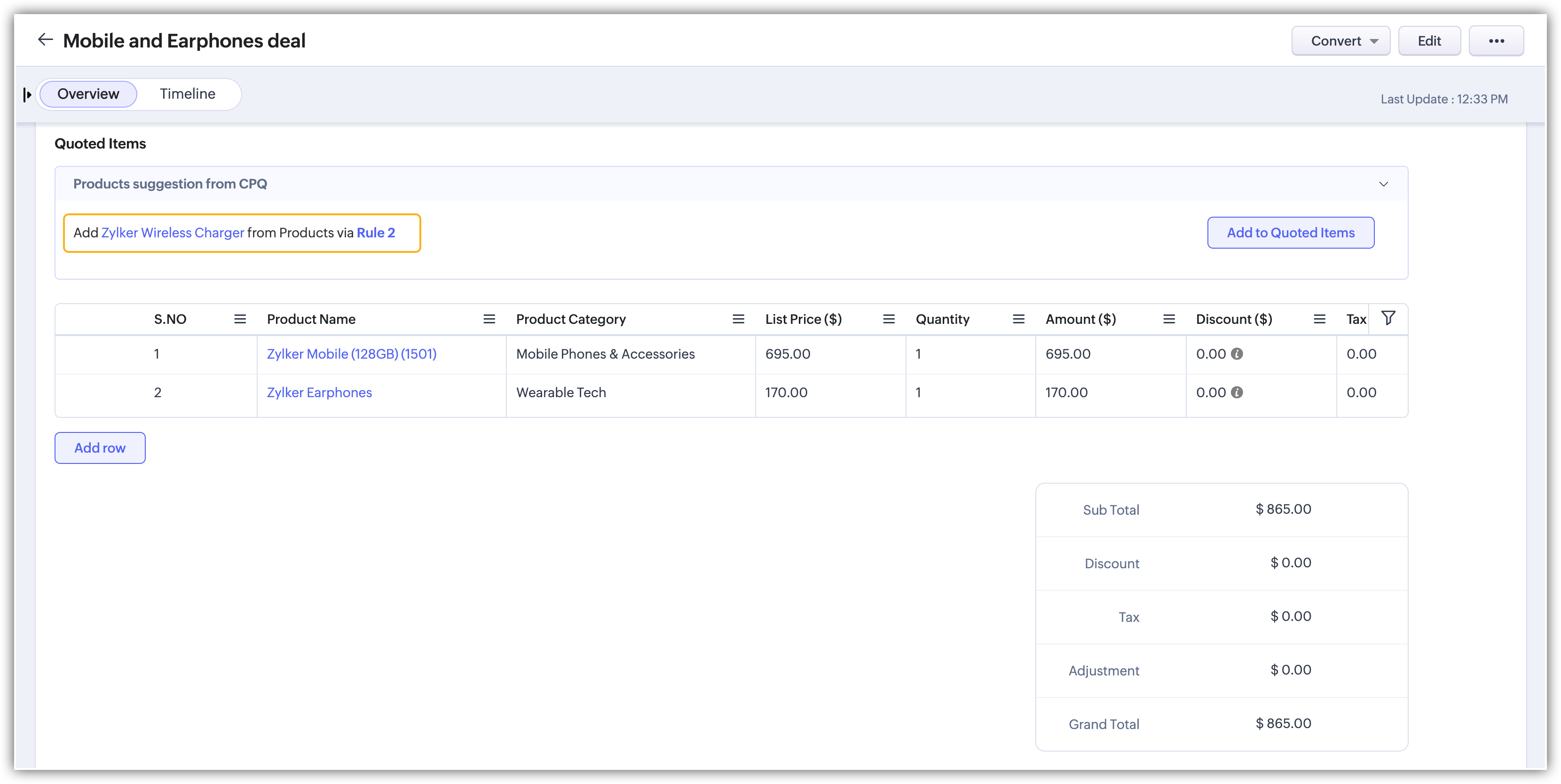Select the Overview tab
The height and width of the screenshot is (784, 1561).
coord(88,94)
